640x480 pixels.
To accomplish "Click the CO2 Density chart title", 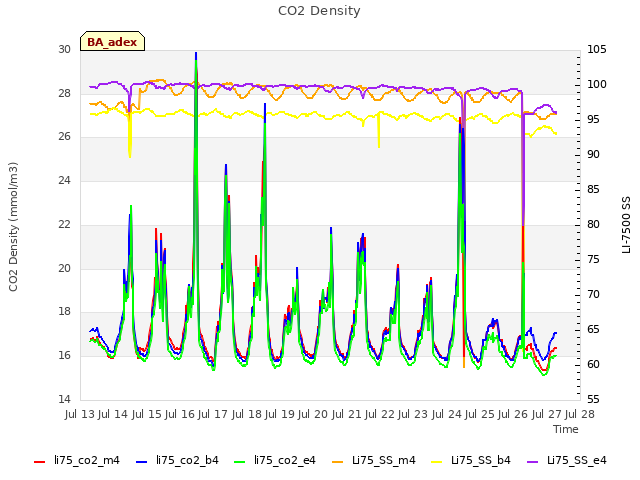I will click(319, 11).
